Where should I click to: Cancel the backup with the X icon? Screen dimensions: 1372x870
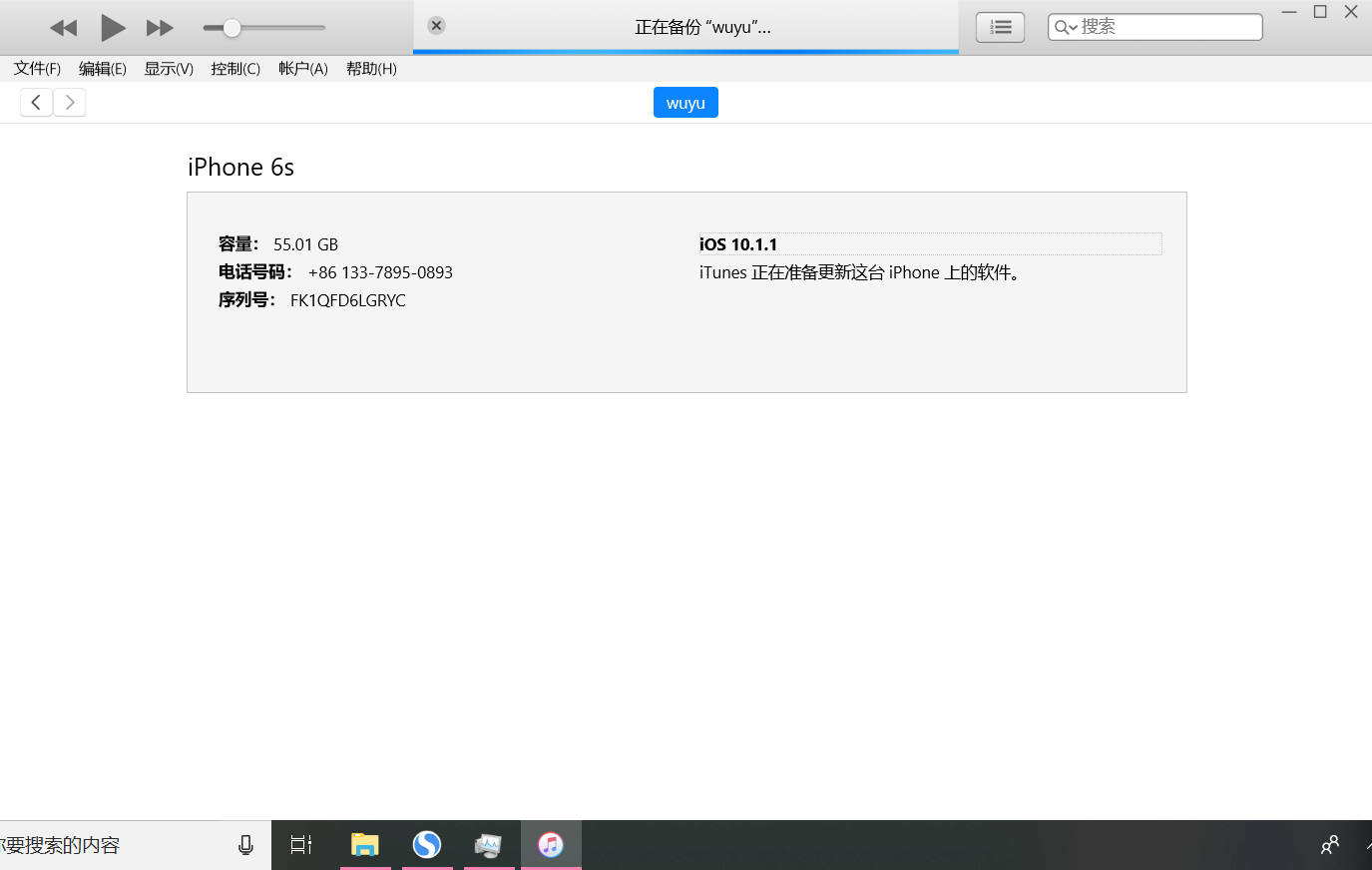coord(436,26)
